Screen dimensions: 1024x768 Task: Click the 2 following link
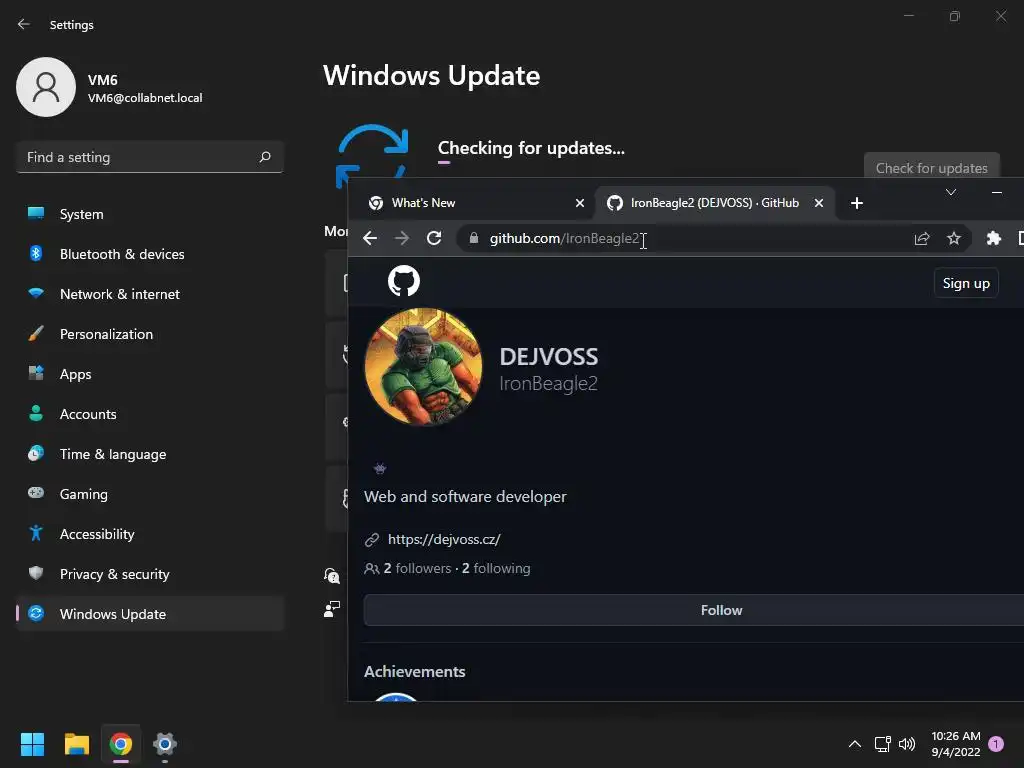[x=496, y=568]
